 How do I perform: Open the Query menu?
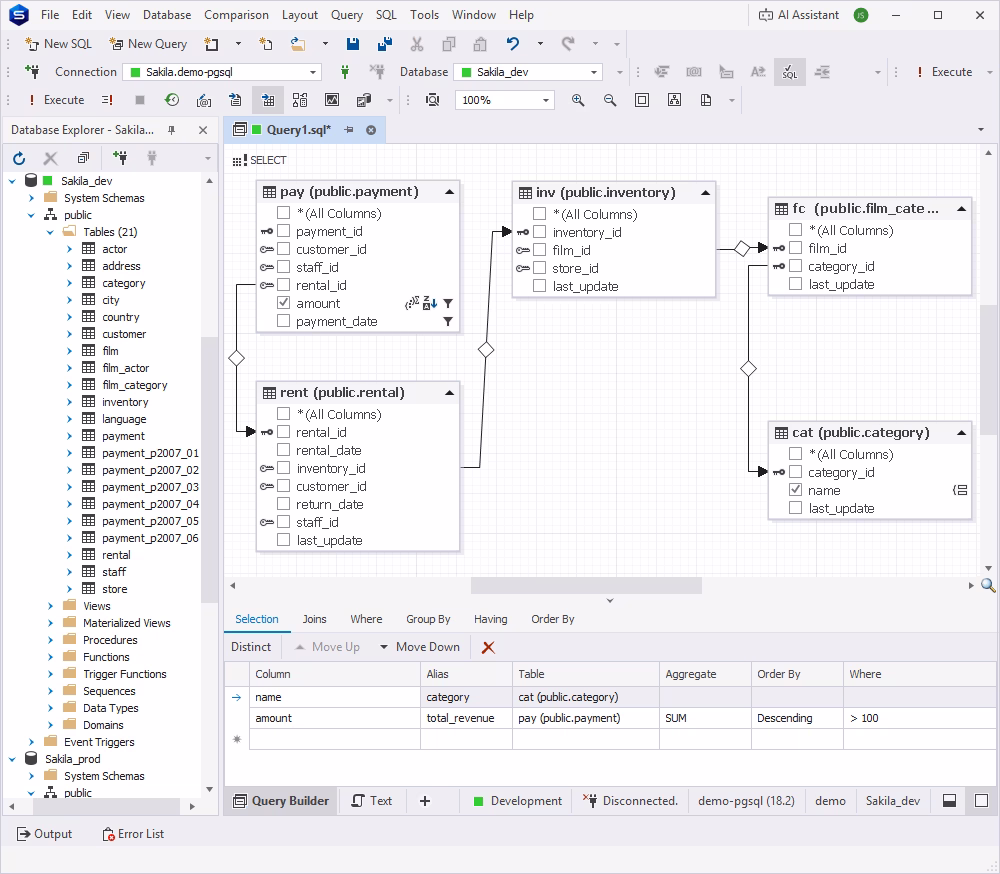coord(346,15)
